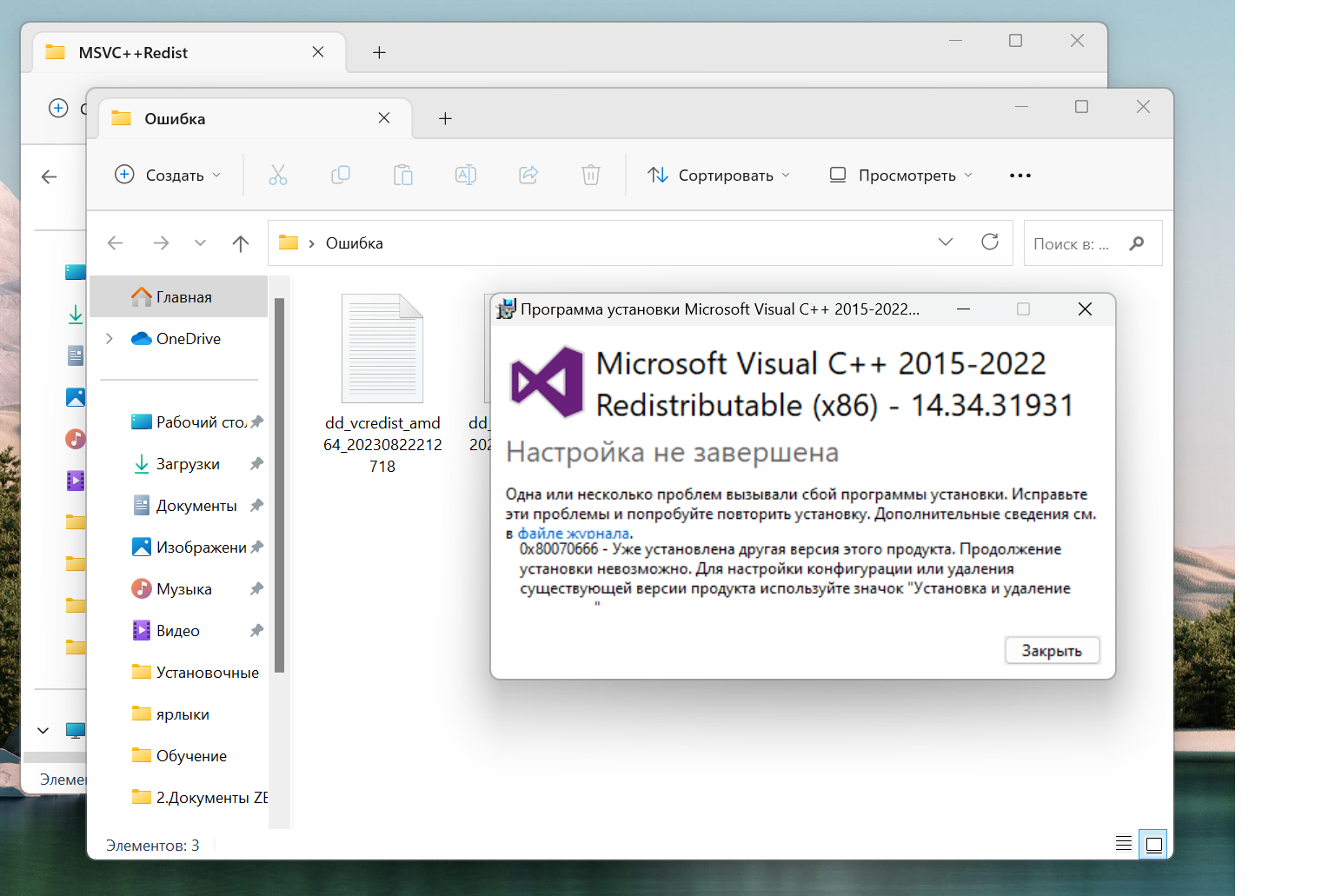This screenshot has height=896, width=1335.
Task: Switch to details list view
Action: click(x=1123, y=844)
